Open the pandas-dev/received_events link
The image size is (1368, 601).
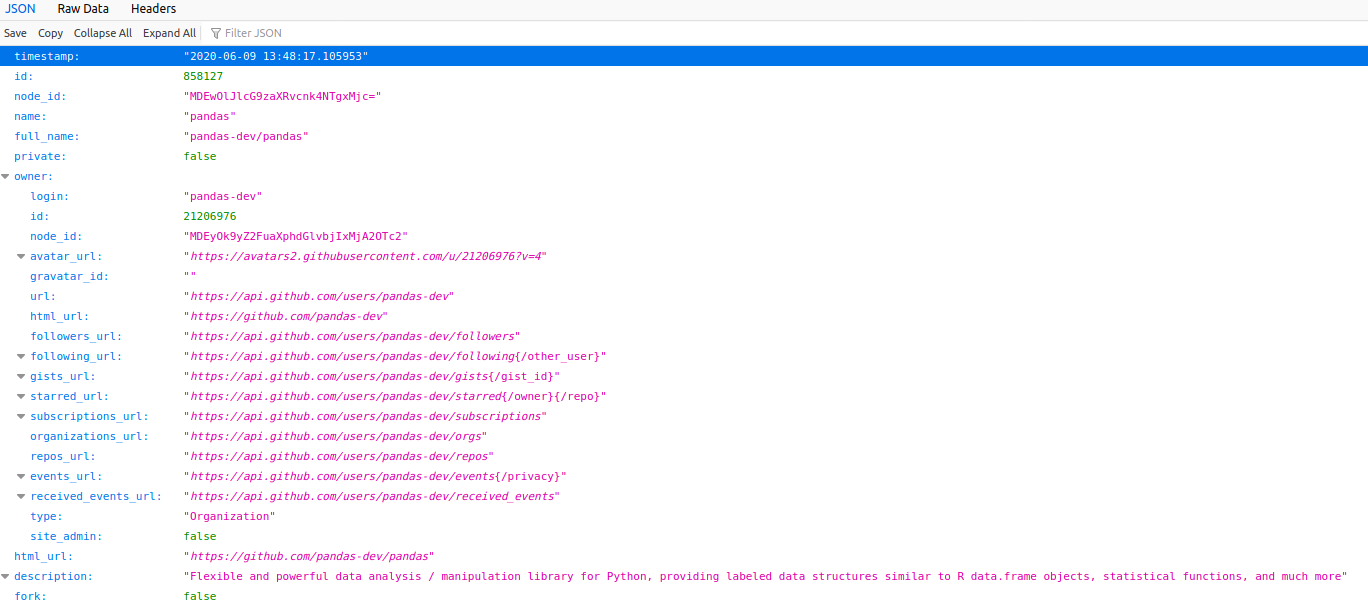point(372,496)
